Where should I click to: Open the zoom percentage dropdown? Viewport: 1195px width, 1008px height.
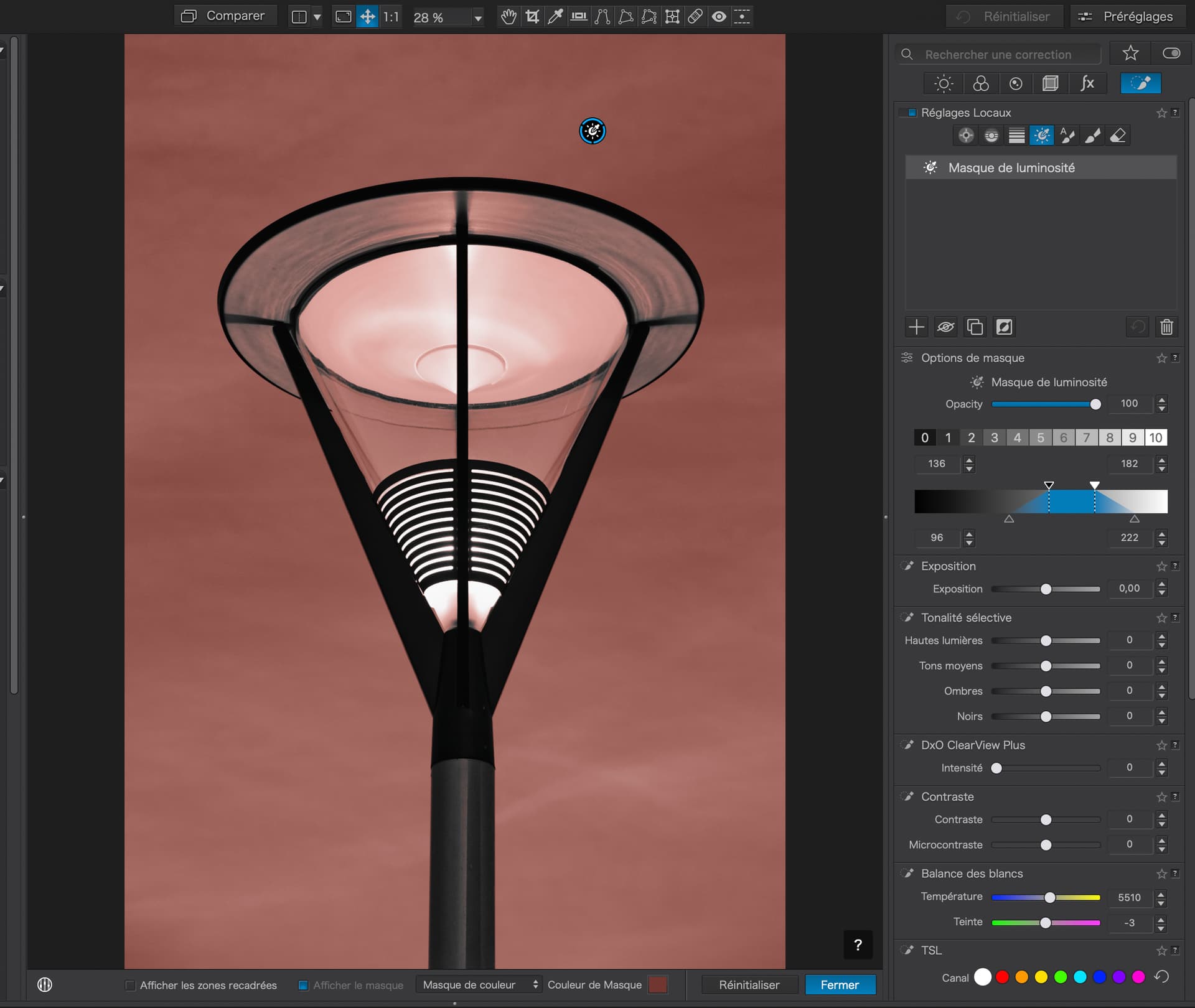pos(477,17)
